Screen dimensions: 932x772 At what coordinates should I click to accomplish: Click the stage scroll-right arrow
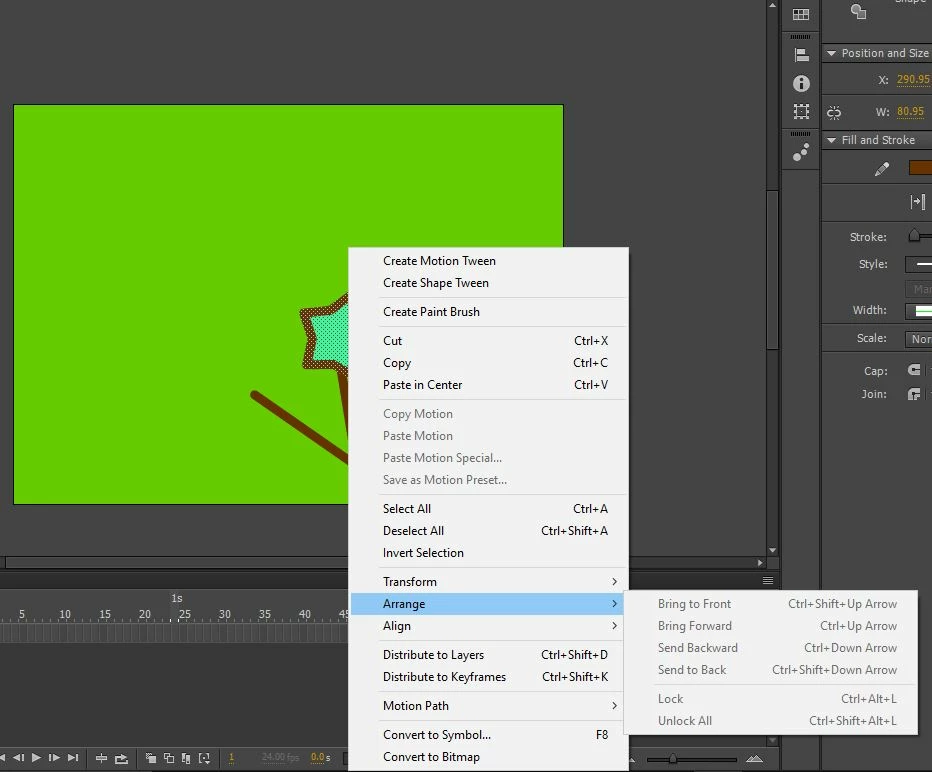[x=760, y=562]
